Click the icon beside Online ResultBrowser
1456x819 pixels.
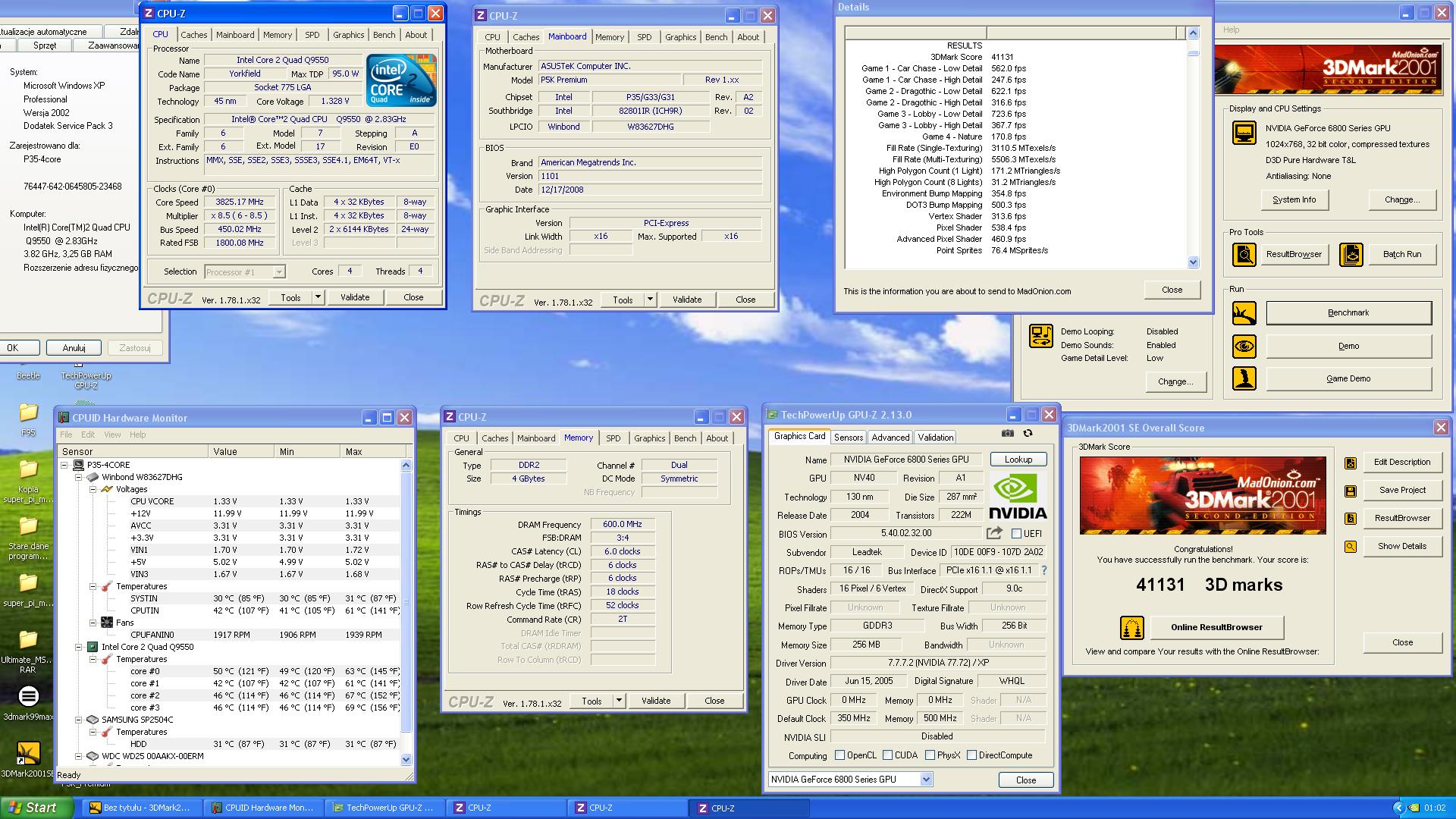(1131, 628)
